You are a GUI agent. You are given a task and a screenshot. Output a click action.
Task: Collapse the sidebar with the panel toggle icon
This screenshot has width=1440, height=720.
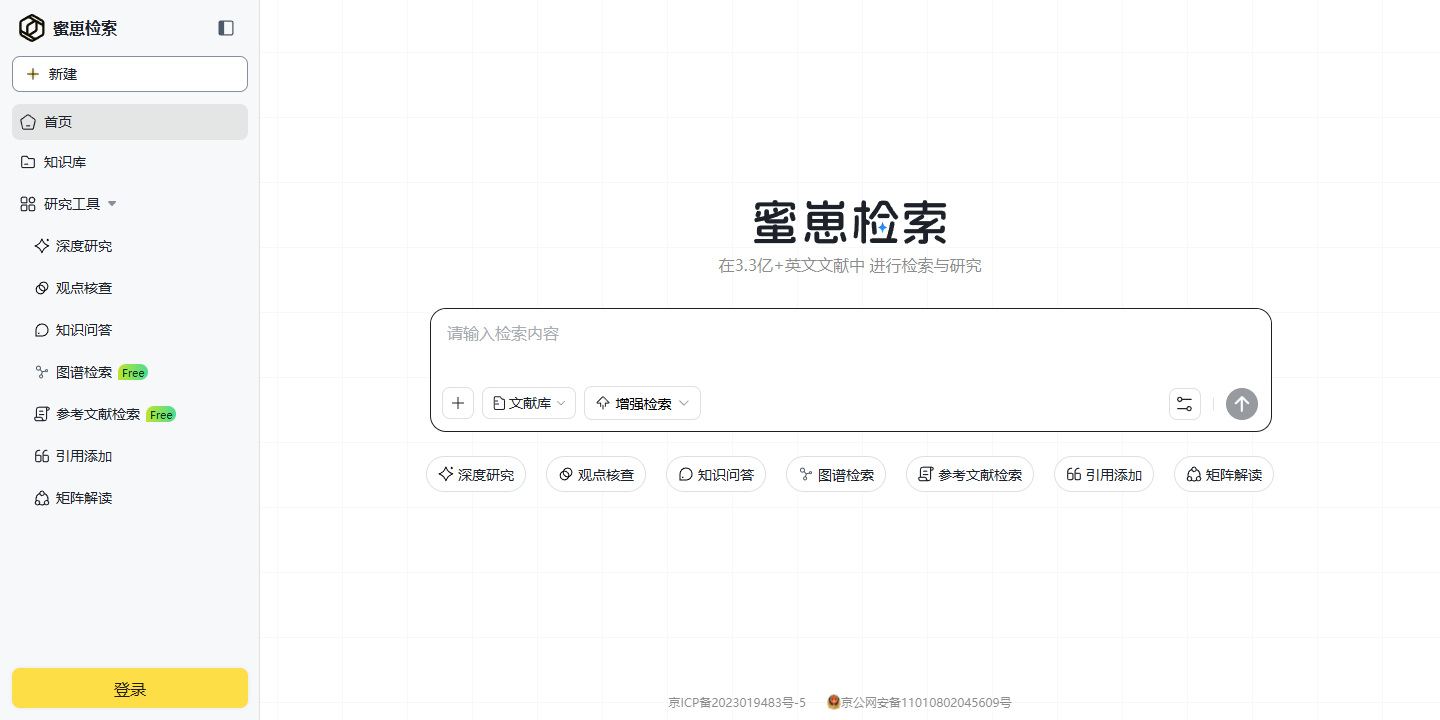point(226,28)
